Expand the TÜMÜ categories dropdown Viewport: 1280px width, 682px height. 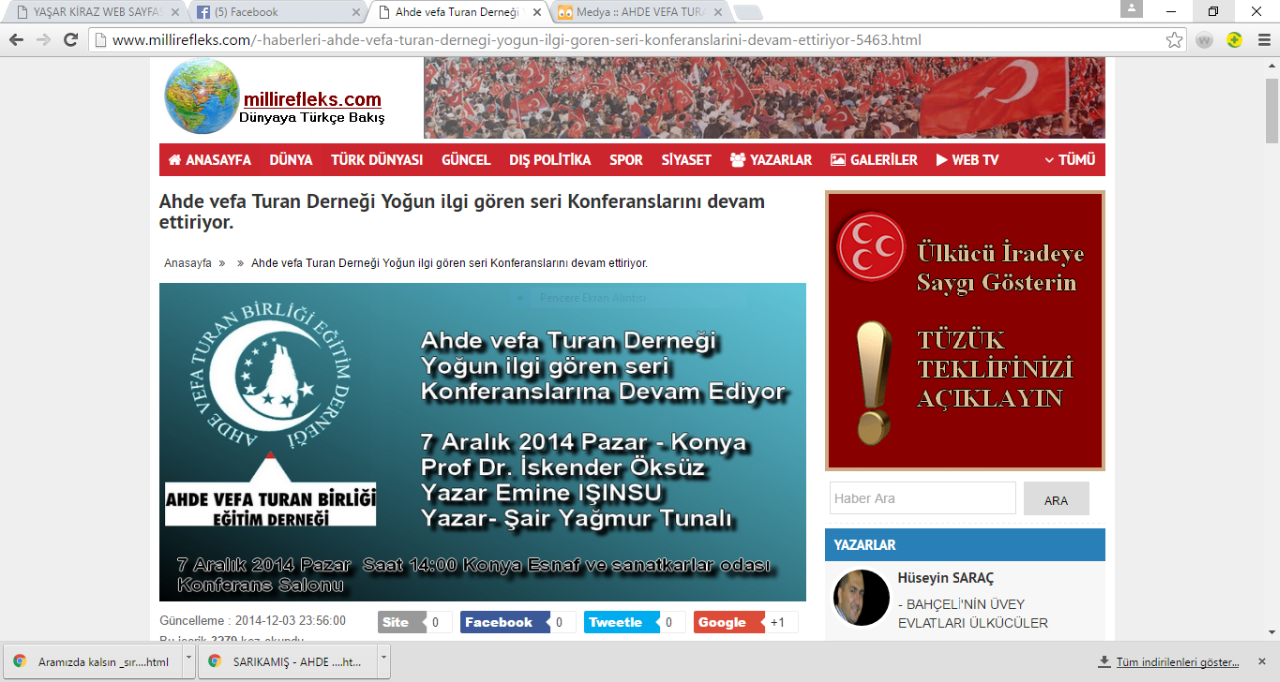(x=1069, y=160)
